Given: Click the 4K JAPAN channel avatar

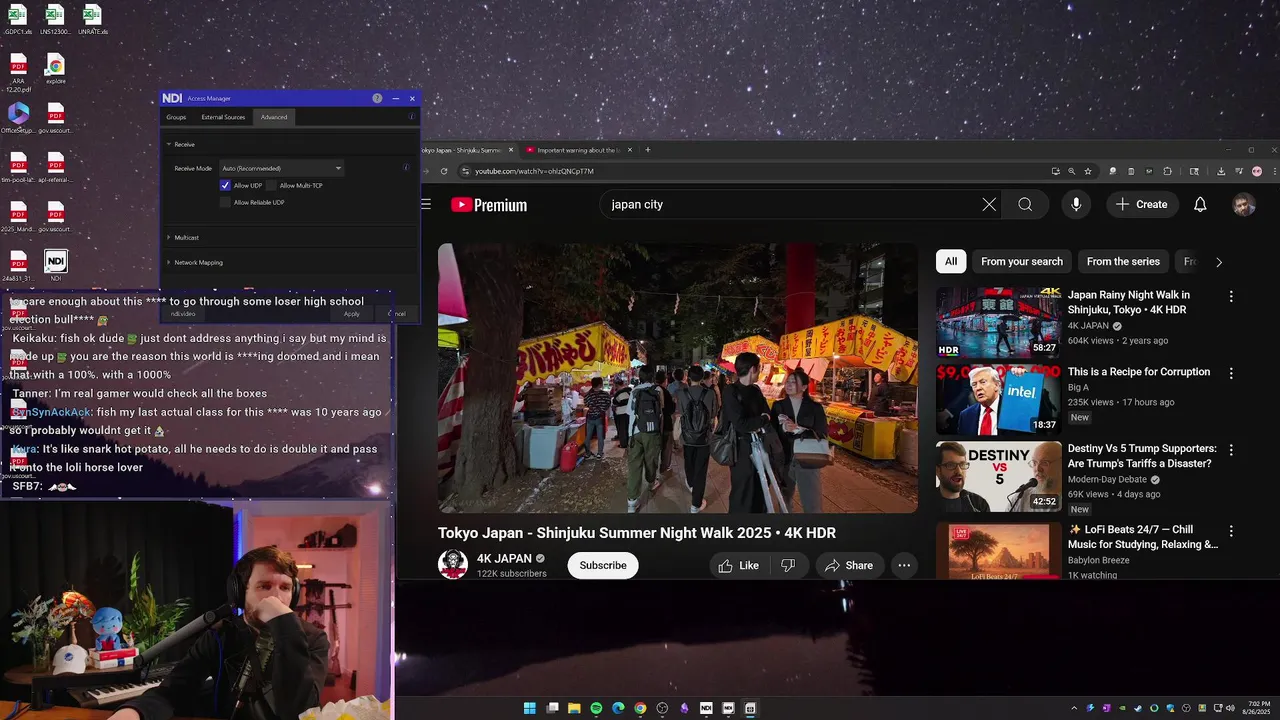Looking at the screenshot, I should [x=453, y=564].
